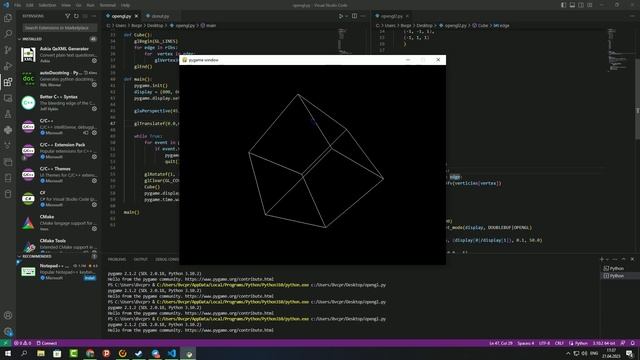
Task: Open the File menu
Action: (17, 5)
